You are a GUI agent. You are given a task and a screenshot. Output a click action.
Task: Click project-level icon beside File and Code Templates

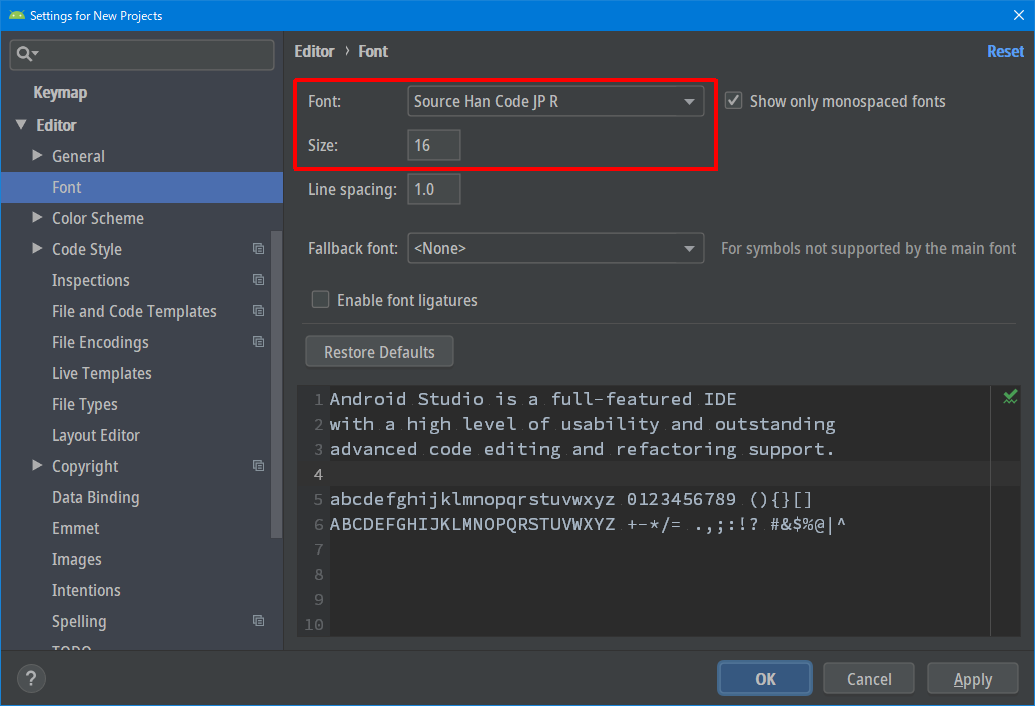click(x=258, y=311)
